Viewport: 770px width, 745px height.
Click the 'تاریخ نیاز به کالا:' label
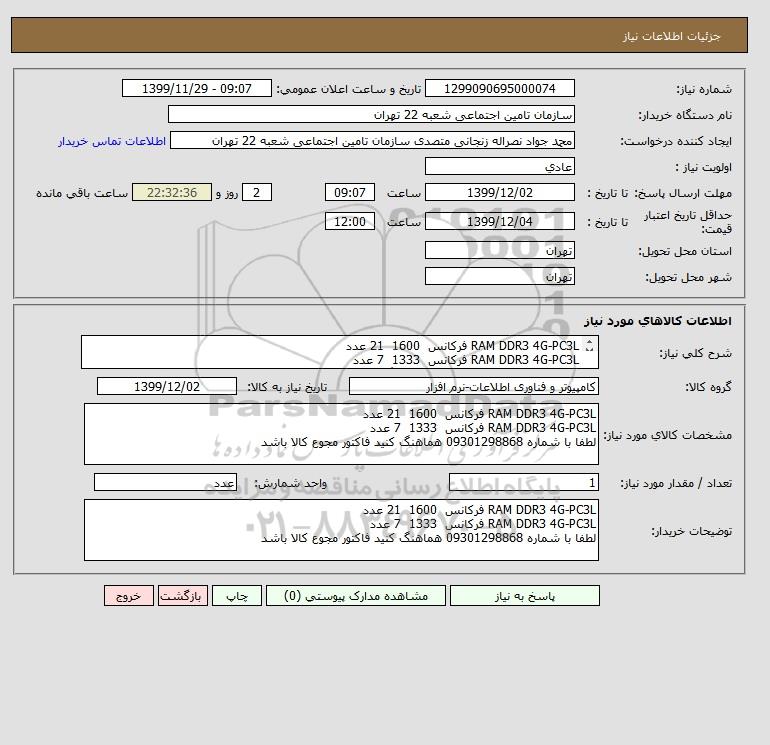click(x=287, y=387)
